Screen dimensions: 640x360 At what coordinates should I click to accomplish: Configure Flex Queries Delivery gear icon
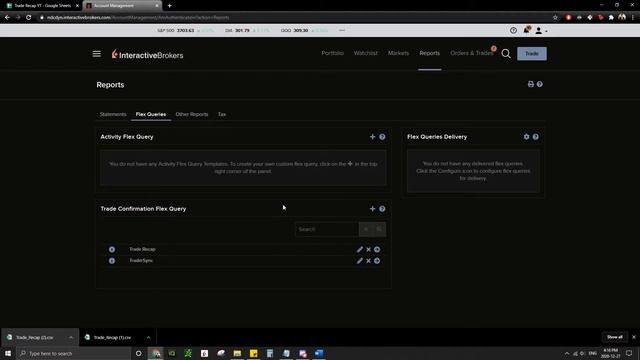click(x=527, y=137)
